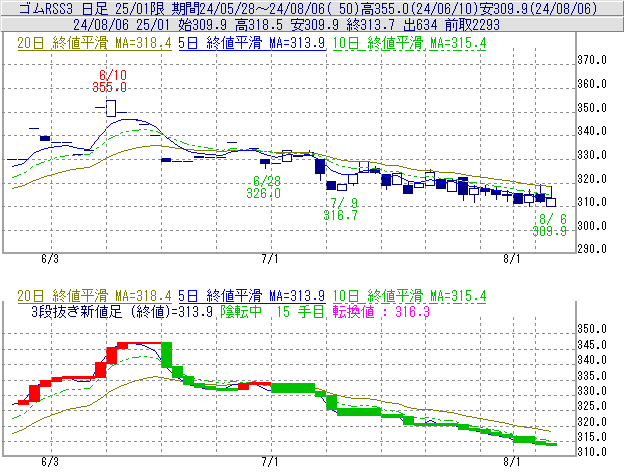Select lower chart 20日 終値平滑 MA=318.4 legend
This screenshot has height=475, width=624.
pos(94,296)
